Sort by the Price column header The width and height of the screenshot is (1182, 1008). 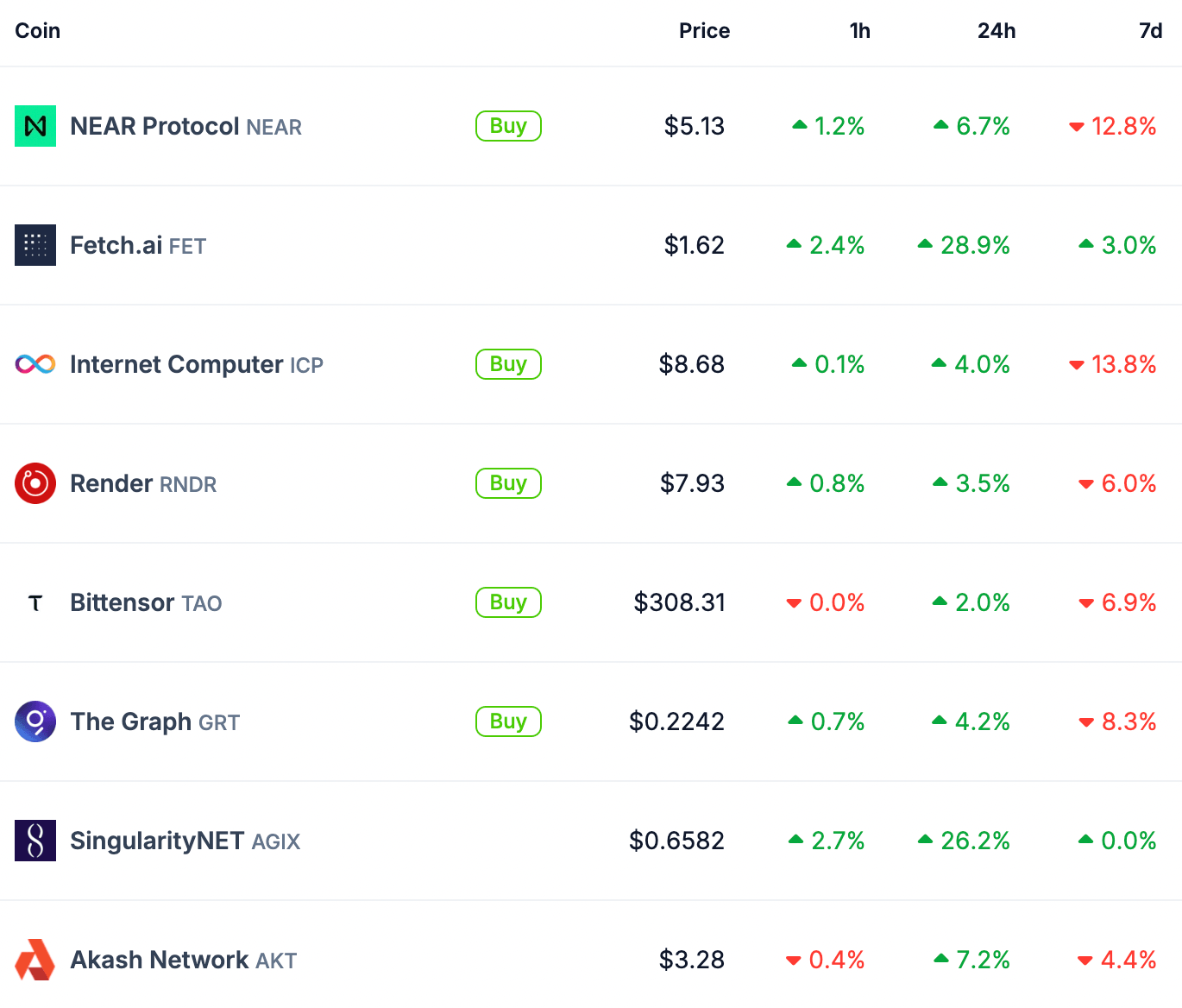click(704, 30)
